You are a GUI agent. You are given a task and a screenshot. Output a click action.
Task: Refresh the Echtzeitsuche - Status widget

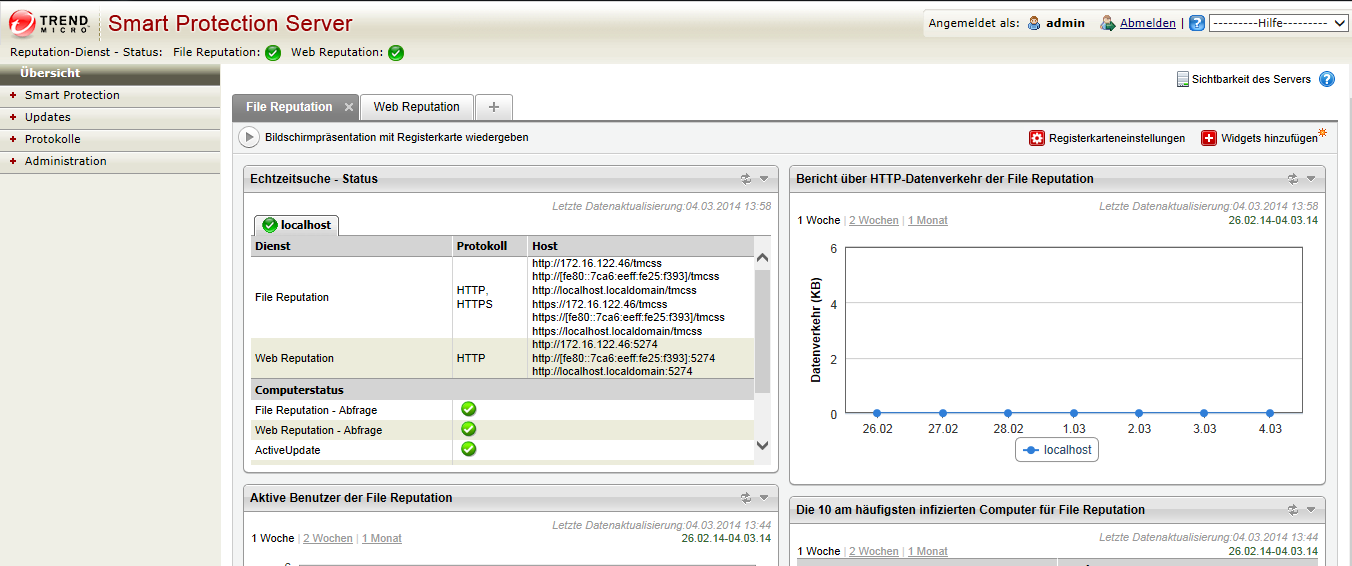[x=745, y=179]
